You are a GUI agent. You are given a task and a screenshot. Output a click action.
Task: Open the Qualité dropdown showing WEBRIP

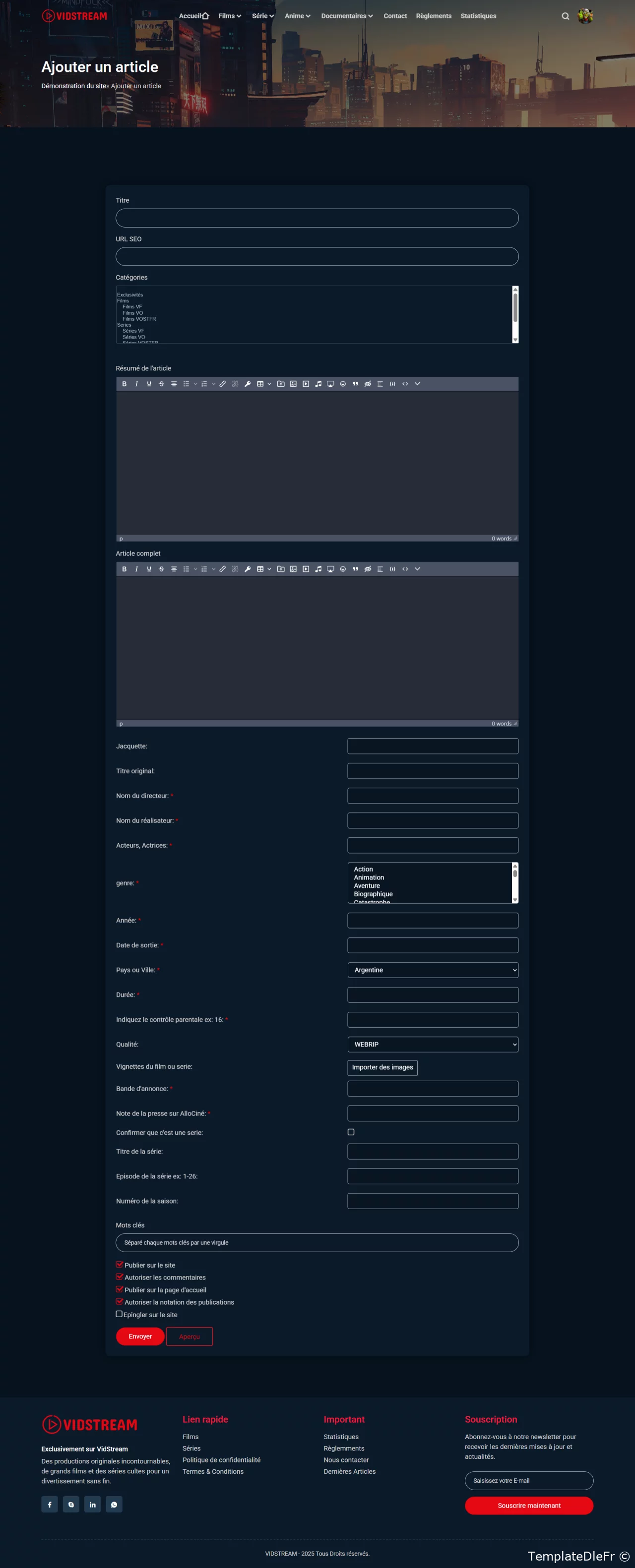tap(433, 1044)
